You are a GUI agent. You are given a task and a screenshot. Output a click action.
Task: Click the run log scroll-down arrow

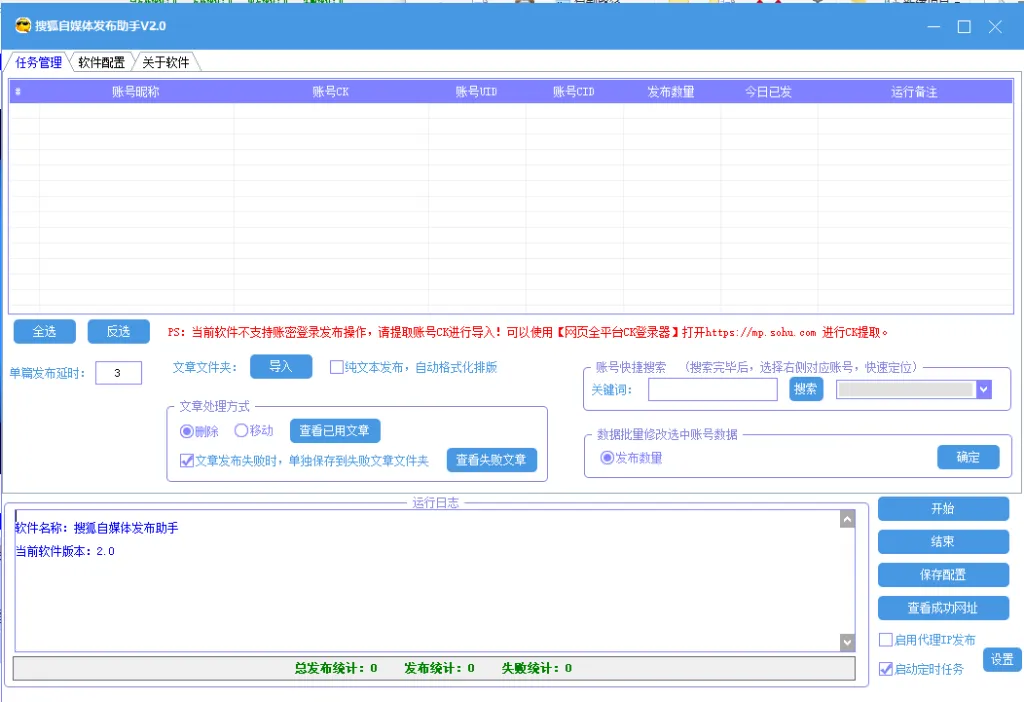(x=847, y=643)
